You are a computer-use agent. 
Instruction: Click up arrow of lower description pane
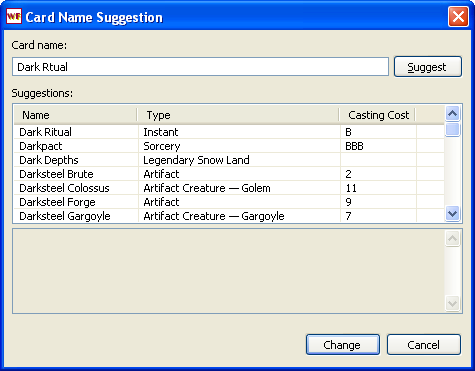pos(452,238)
